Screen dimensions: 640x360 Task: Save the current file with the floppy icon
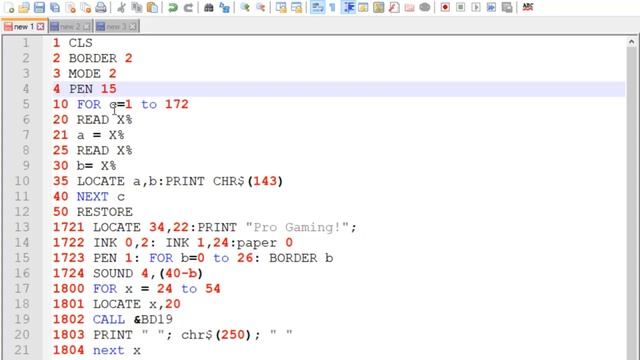(x=39, y=7)
